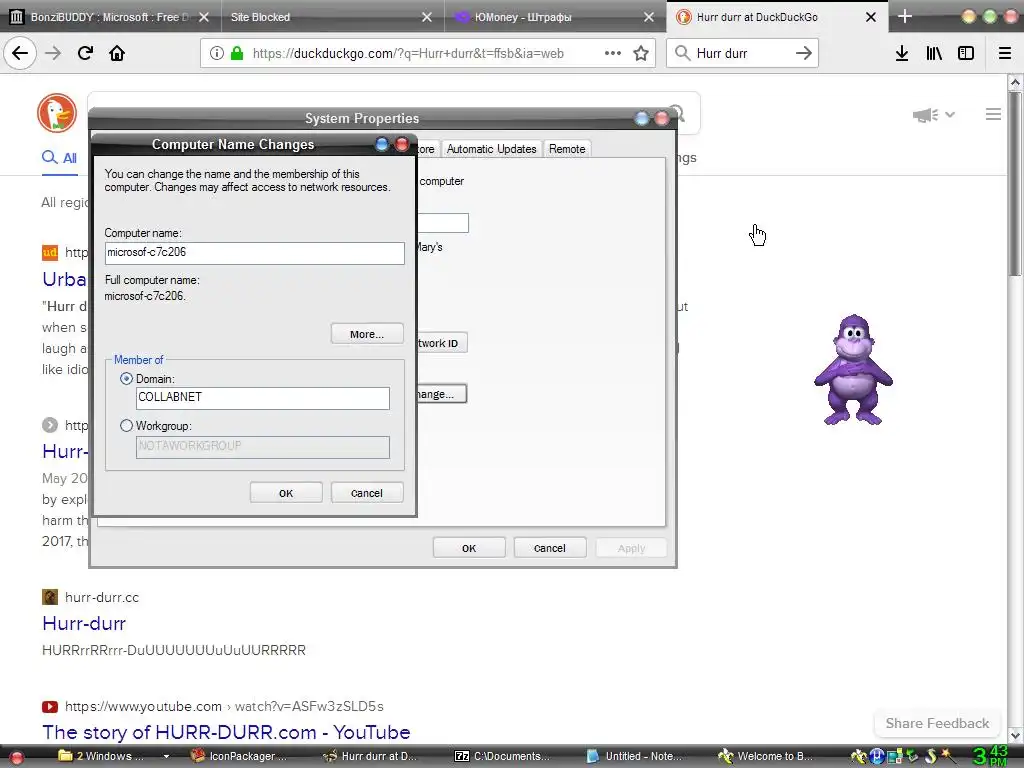The width and height of the screenshot is (1024, 768).
Task: Close the BonziBUDDY browser tab
Action: 204,17
